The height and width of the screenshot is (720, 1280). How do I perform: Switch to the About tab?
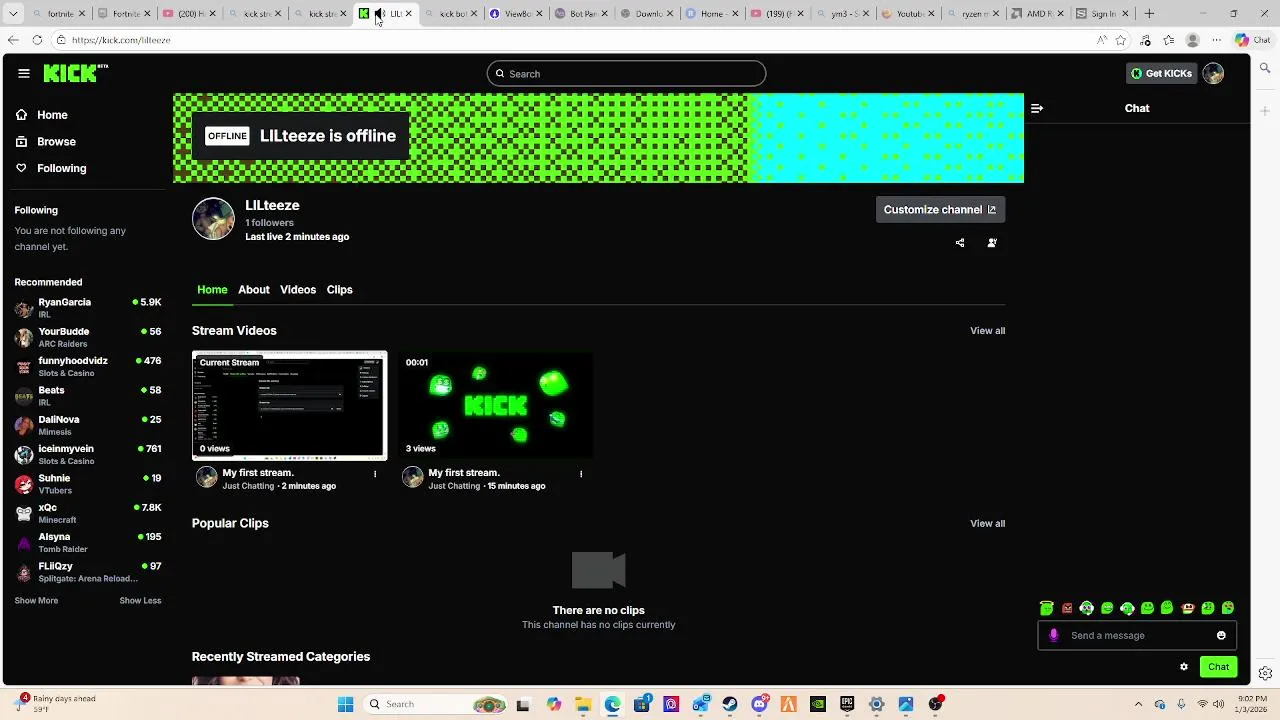pyautogui.click(x=254, y=290)
